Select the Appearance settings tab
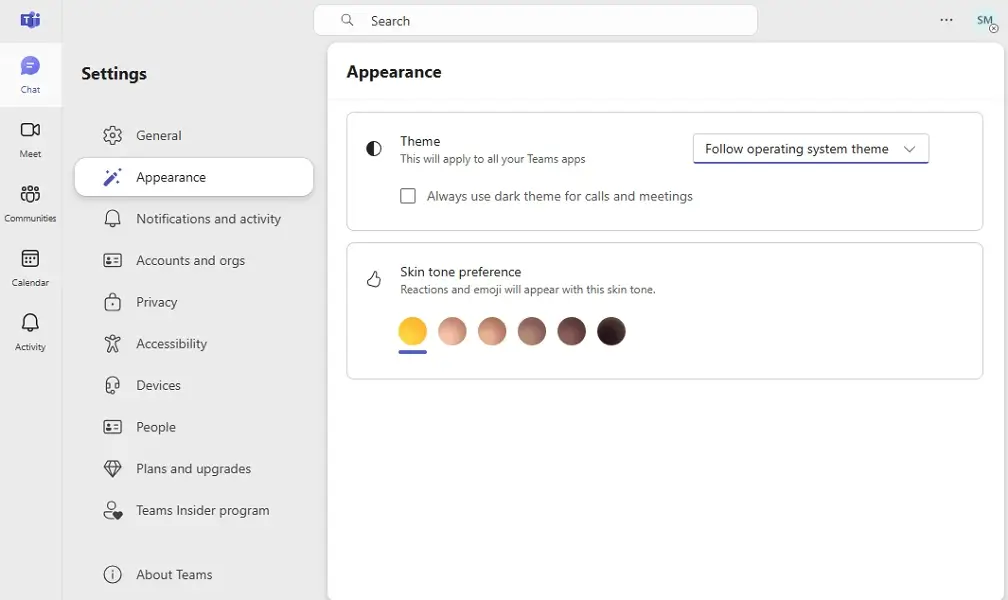The height and width of the screenshot is (600, 1008). [x=194, y=177]
